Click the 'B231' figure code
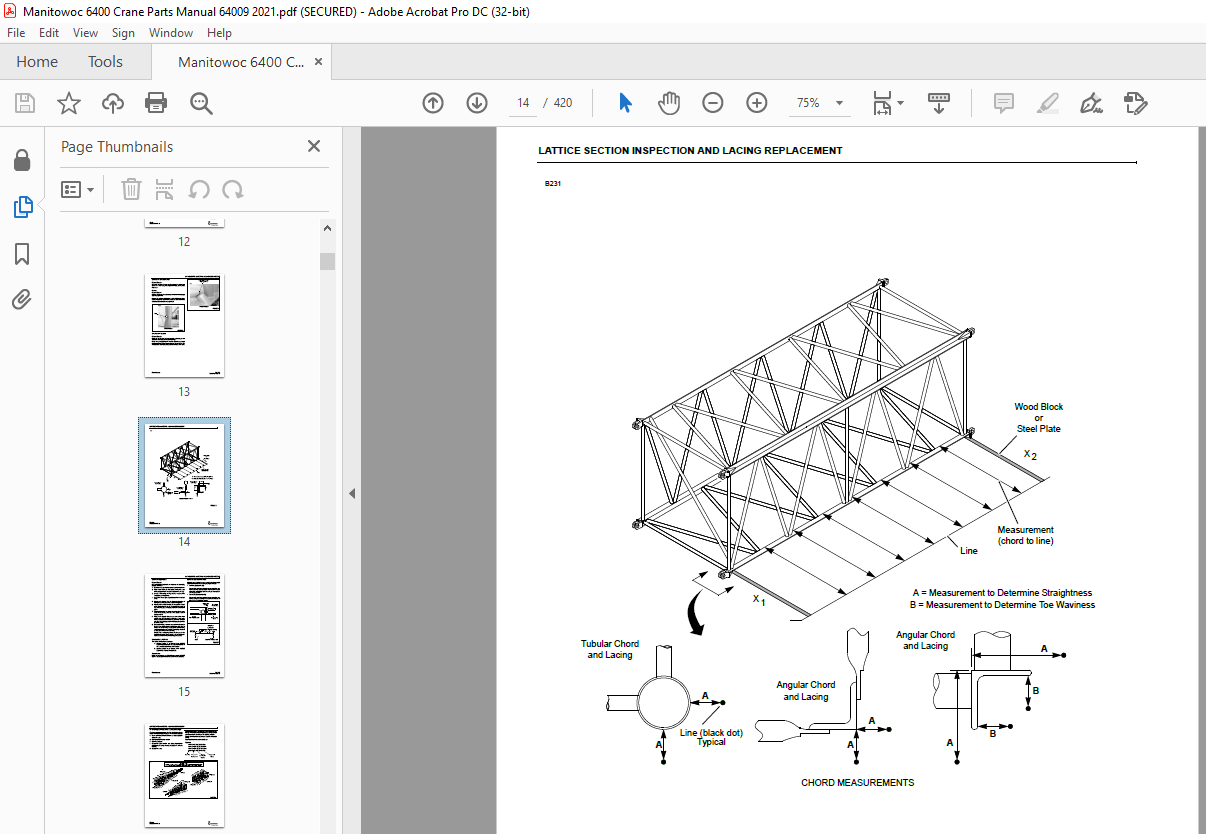 point(553,184)
